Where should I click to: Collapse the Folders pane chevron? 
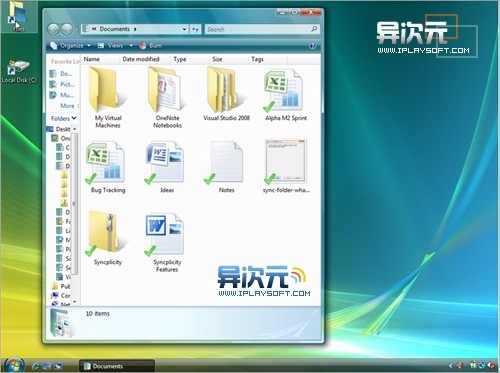pos(74,118)
